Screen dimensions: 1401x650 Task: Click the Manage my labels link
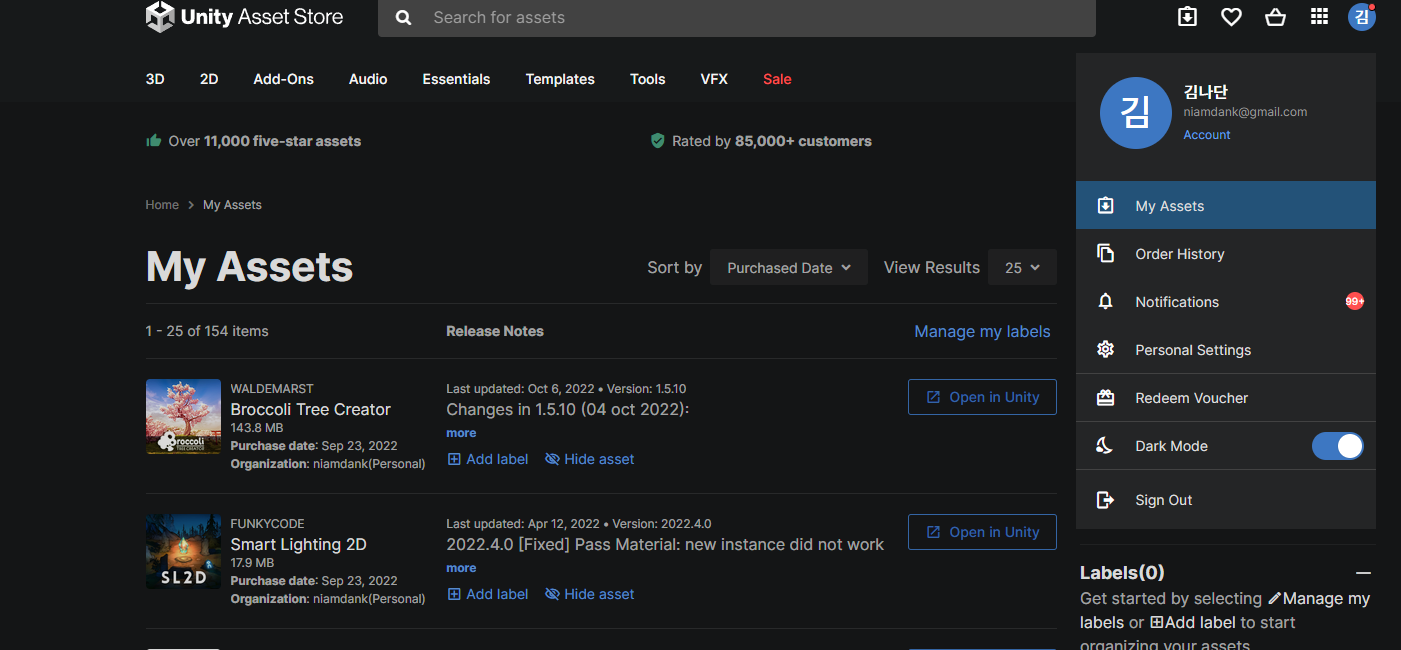click(x=982, y=331)
